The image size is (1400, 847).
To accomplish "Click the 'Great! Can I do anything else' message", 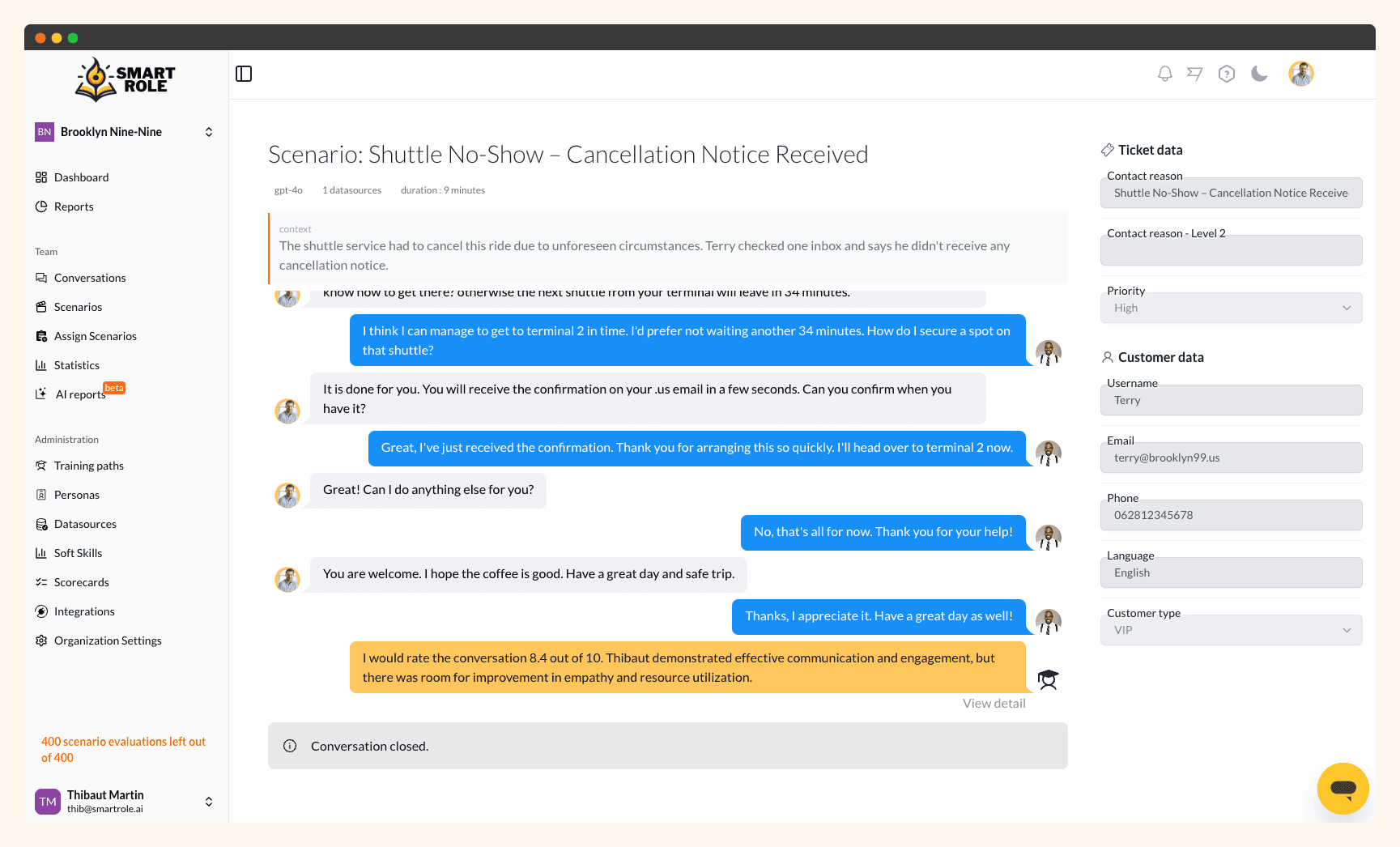I will click(428, 490).
